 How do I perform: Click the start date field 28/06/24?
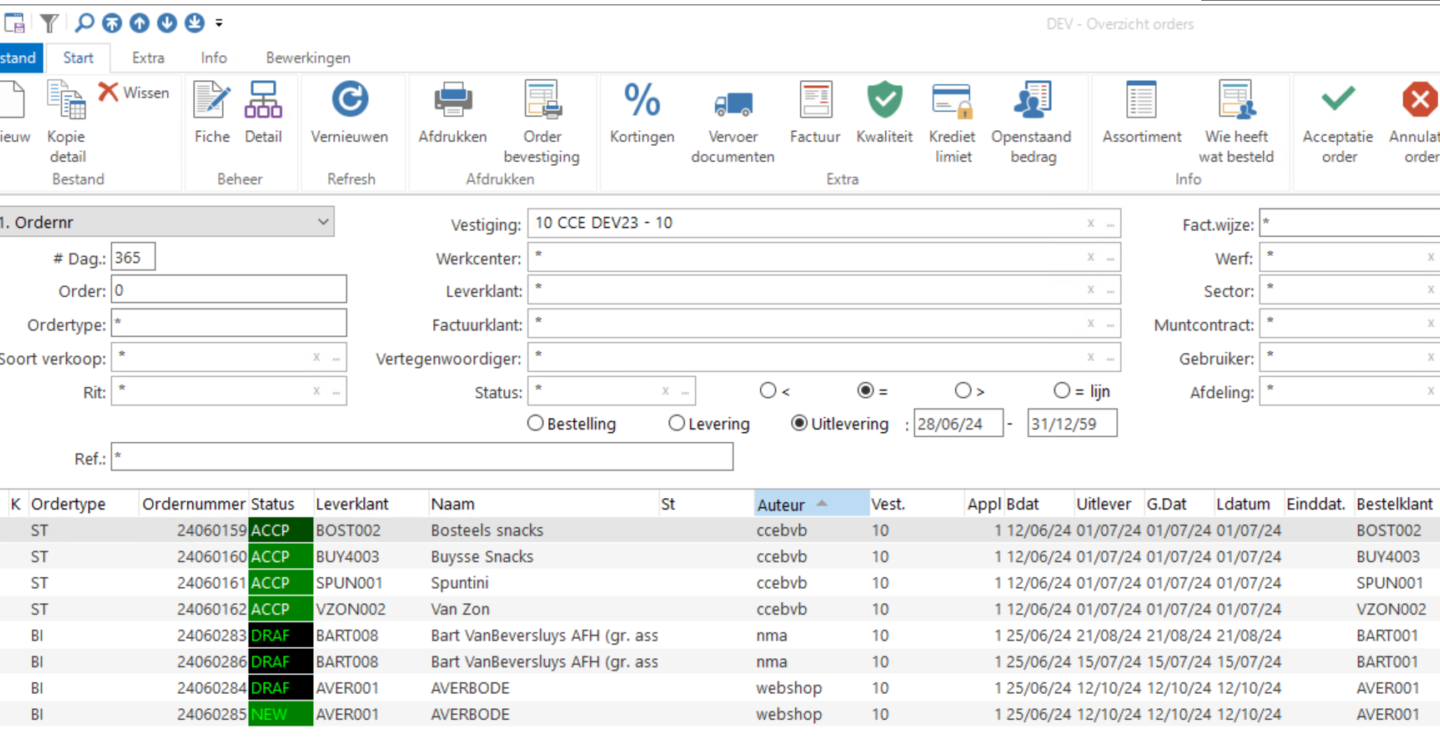pos(958,424)
